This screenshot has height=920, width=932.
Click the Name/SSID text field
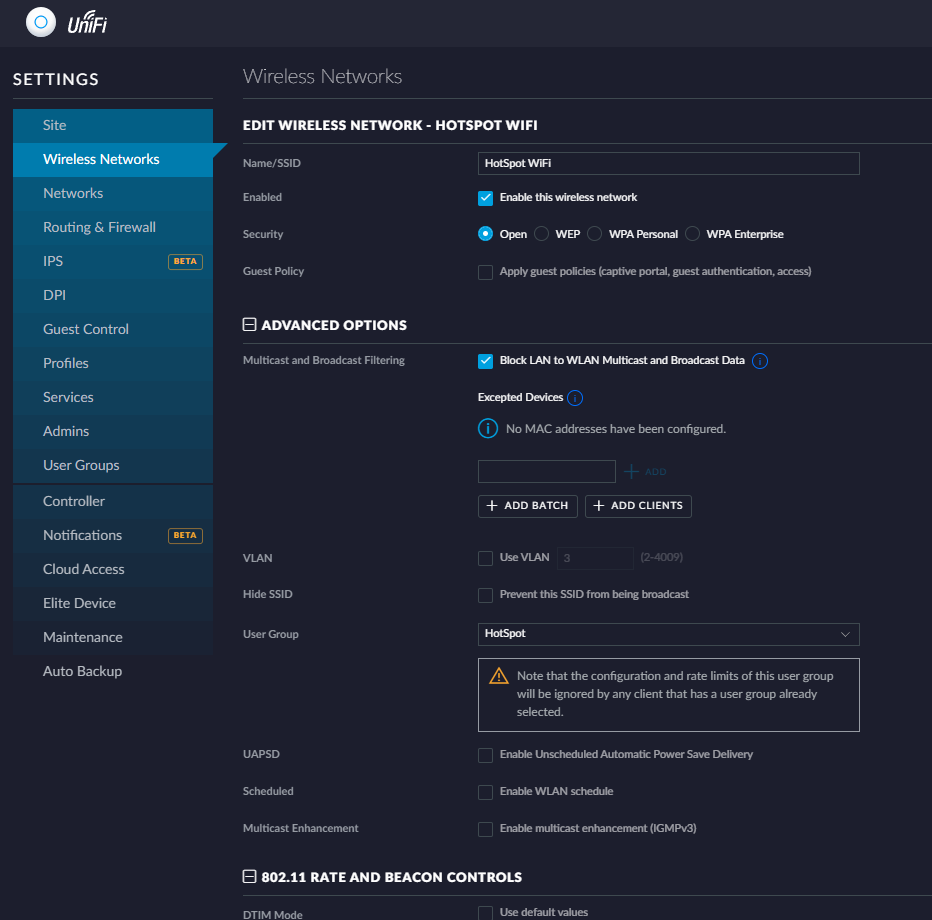click(x=668, y=163)
